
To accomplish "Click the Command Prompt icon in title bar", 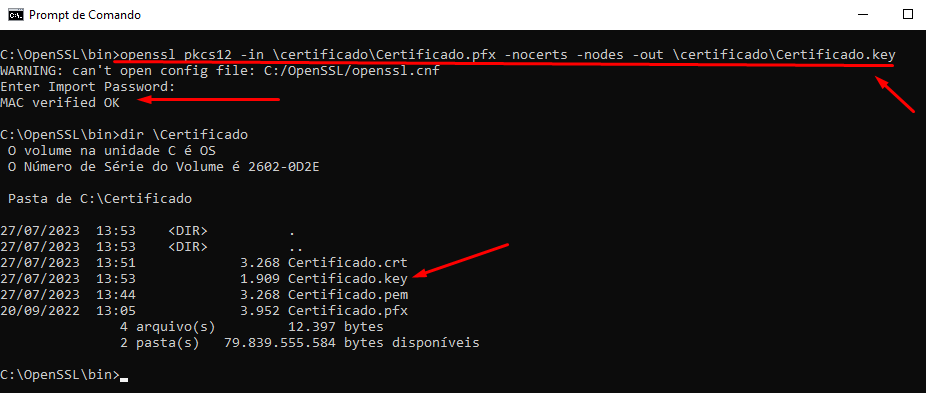I will pos(15,15).
